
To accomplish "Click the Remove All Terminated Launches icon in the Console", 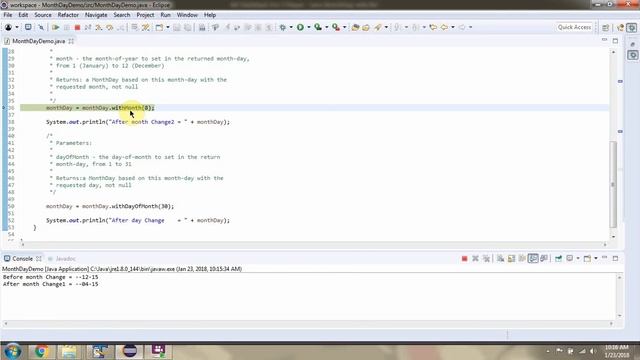I will pyautogui.click(x=486, y=258).
